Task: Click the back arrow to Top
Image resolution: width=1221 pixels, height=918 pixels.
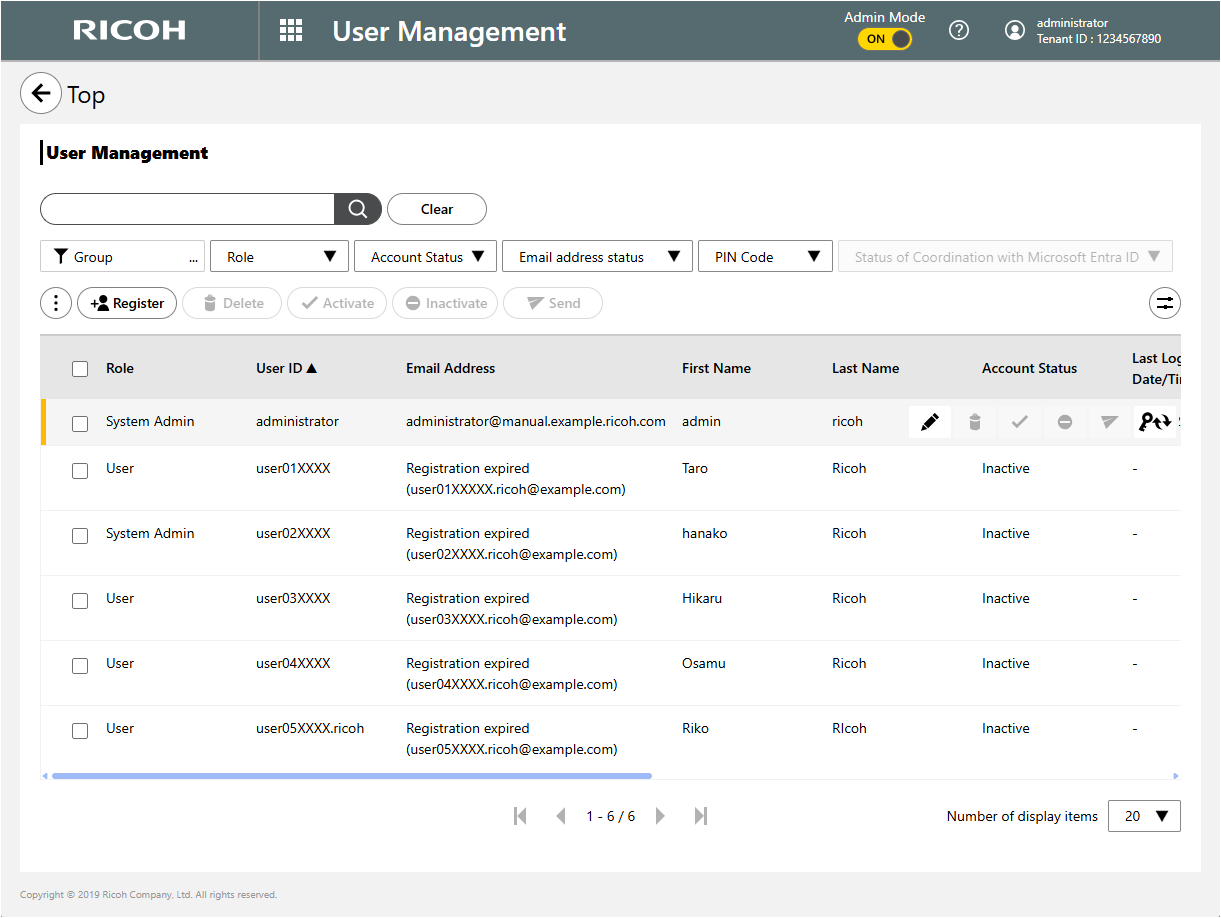Action: click(x=41, y=94)
